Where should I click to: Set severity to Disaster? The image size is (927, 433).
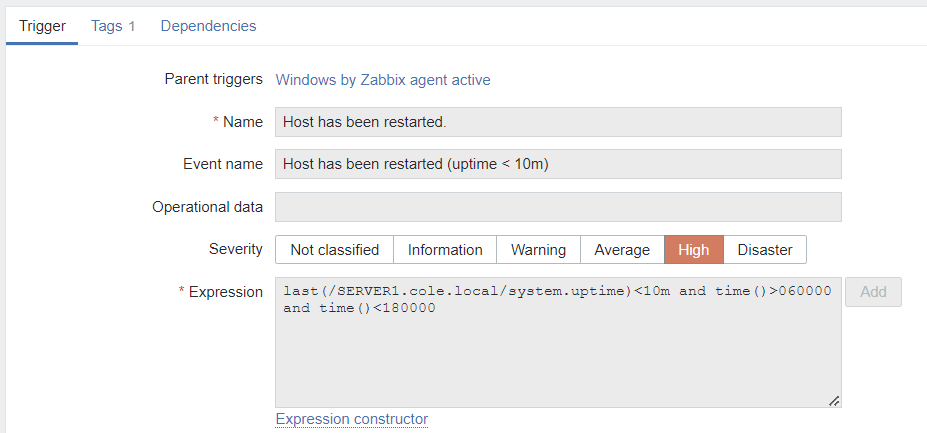pos(765,250)
